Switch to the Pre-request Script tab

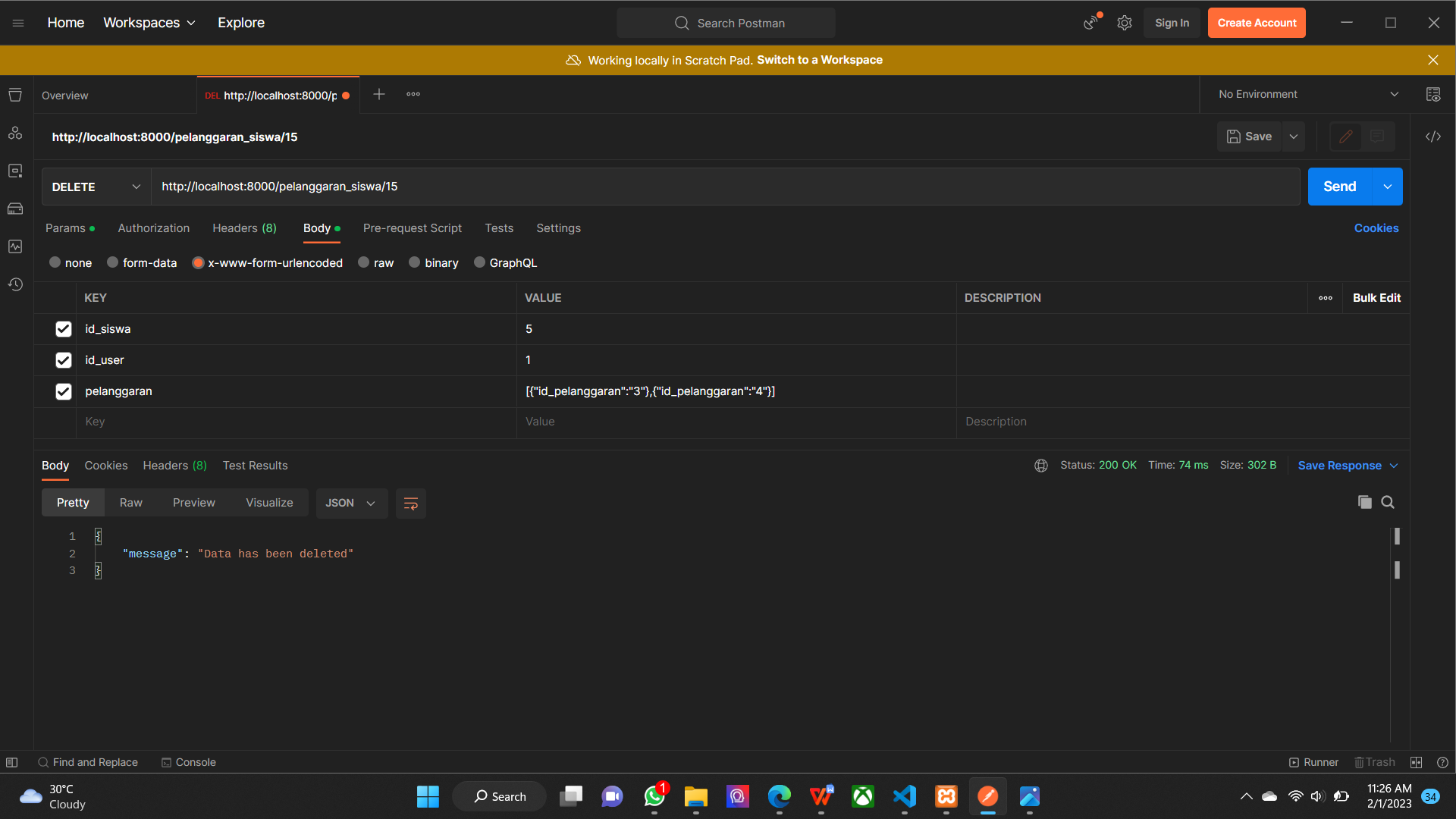(x=412, y=227)
